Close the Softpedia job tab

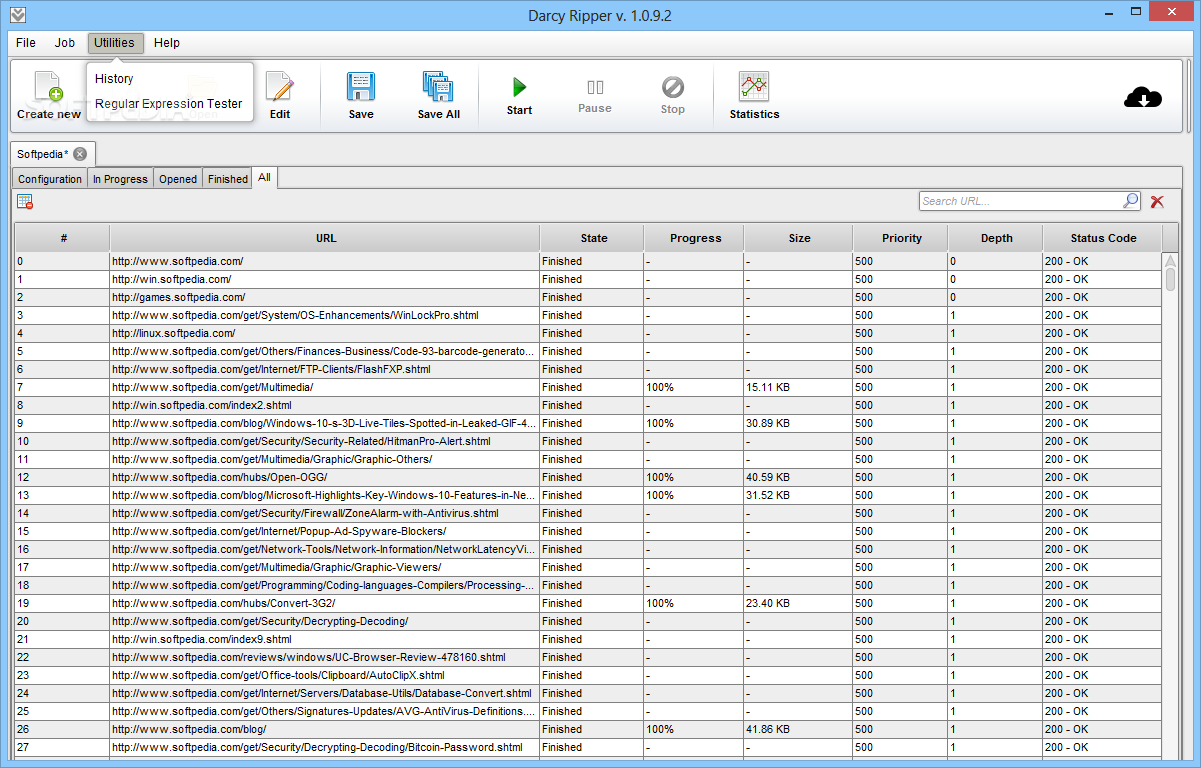[x=80, y=154]
